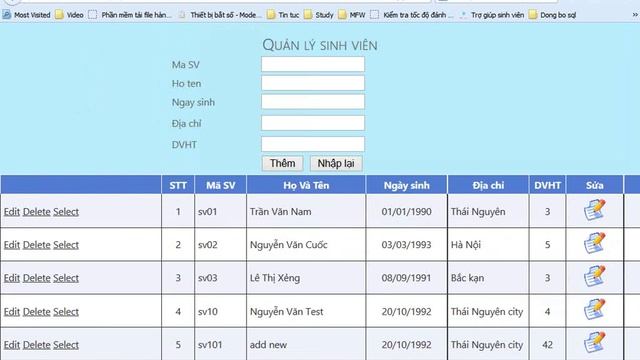Click edit icon in sv101 row
This screenshot has width=640, height=360.
[595, 343]
